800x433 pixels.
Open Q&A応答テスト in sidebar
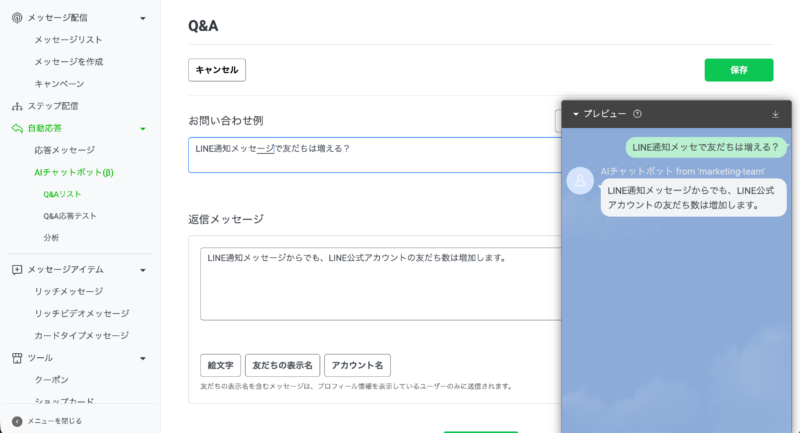tap(69, 216)
